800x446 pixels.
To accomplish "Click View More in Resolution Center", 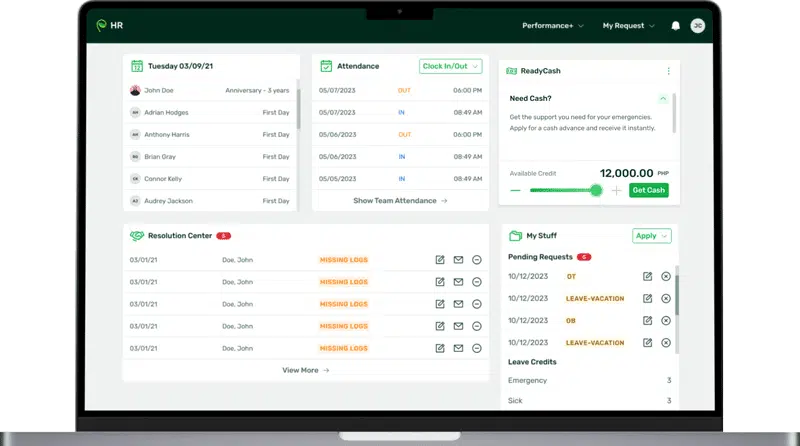I will tap(306, 370).
